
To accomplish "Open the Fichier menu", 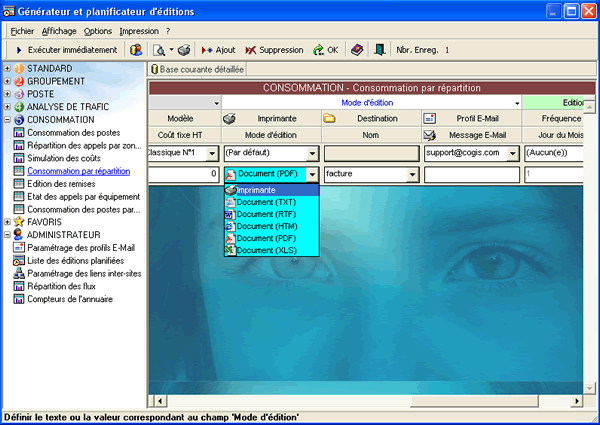I will (x=22, y=31).
